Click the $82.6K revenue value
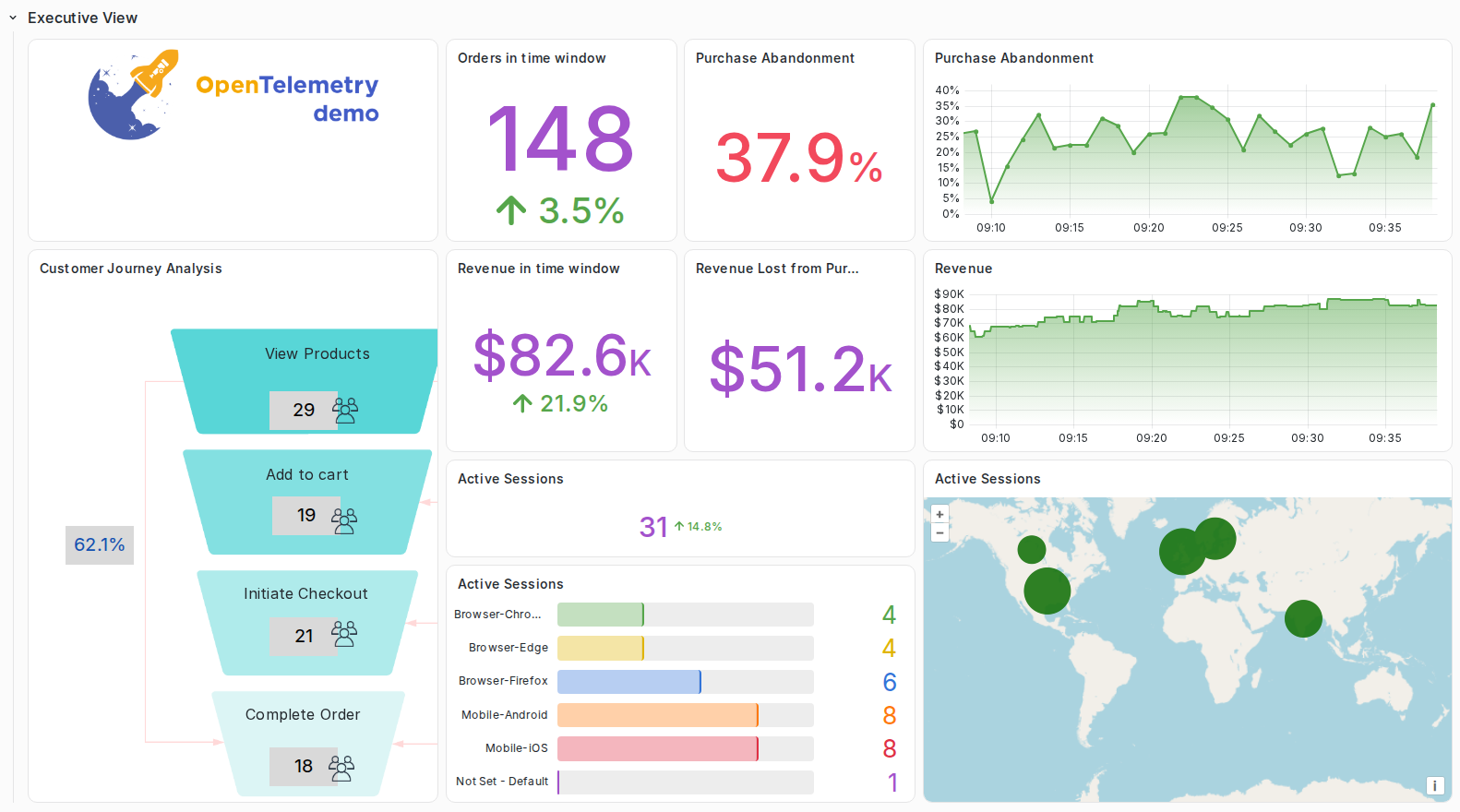 click(561, 355)
